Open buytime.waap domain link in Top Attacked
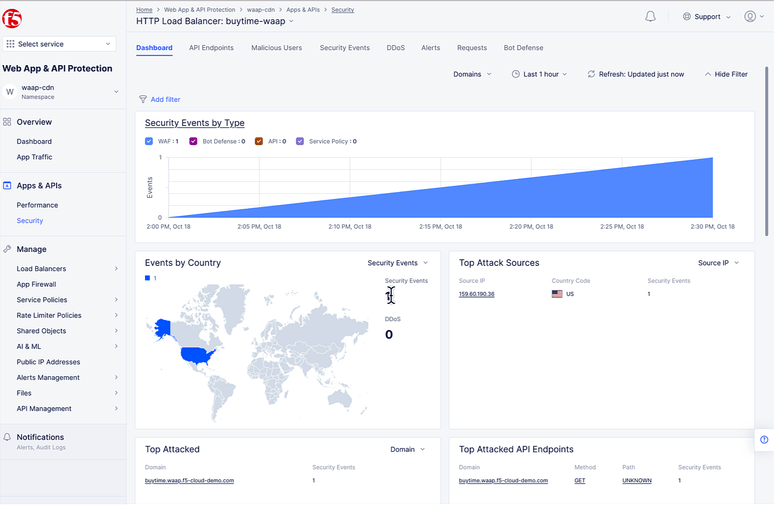Screen dimensions: 774x505 189,481
